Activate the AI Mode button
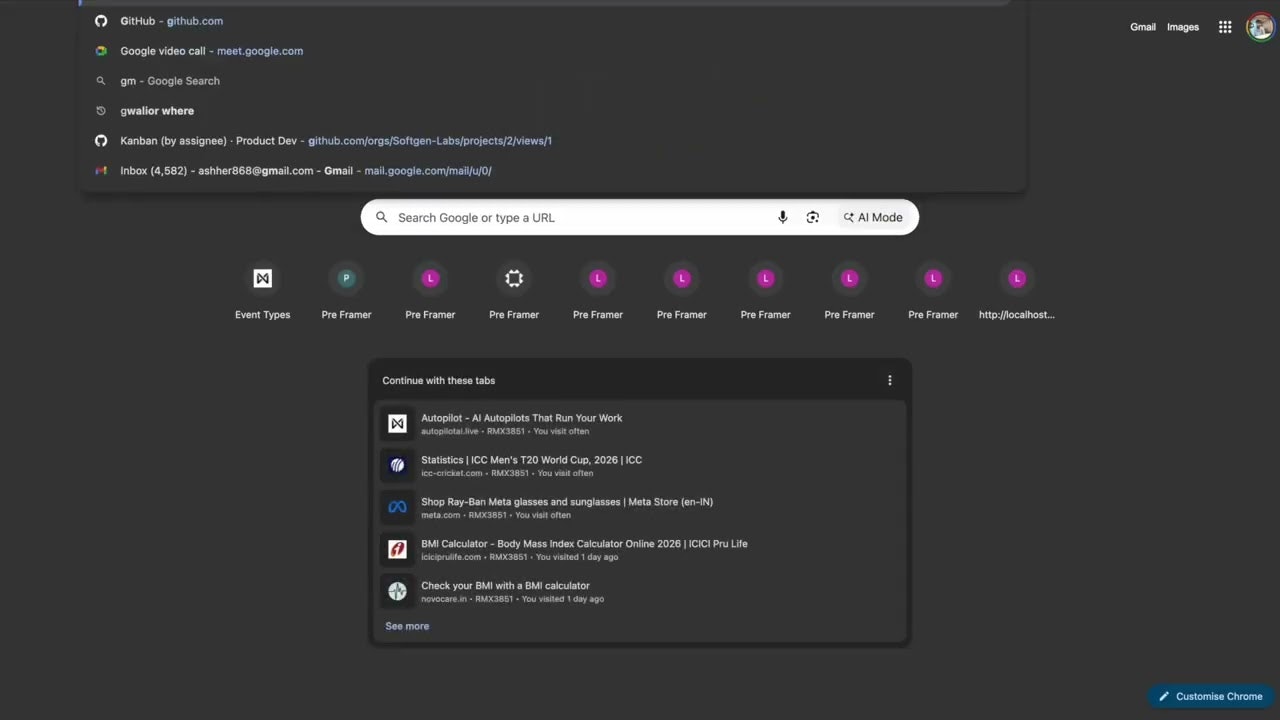 (x=873, y=217)
